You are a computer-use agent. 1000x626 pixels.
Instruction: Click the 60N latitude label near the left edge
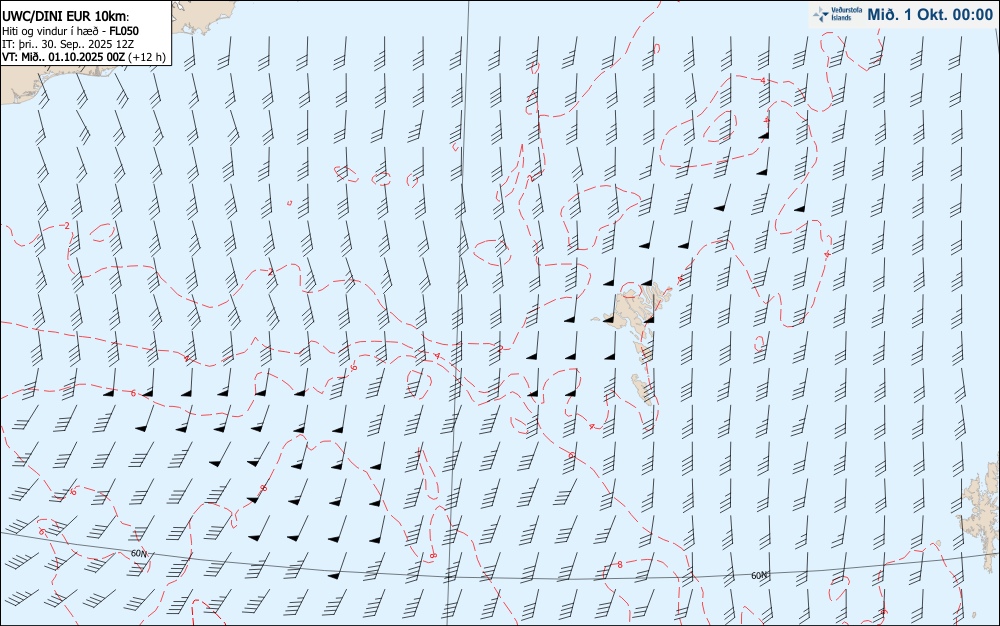coord(138,553)
